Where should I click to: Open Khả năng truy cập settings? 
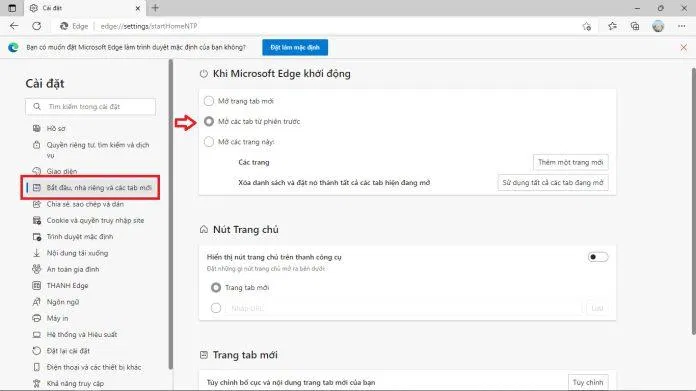point(75,383)
